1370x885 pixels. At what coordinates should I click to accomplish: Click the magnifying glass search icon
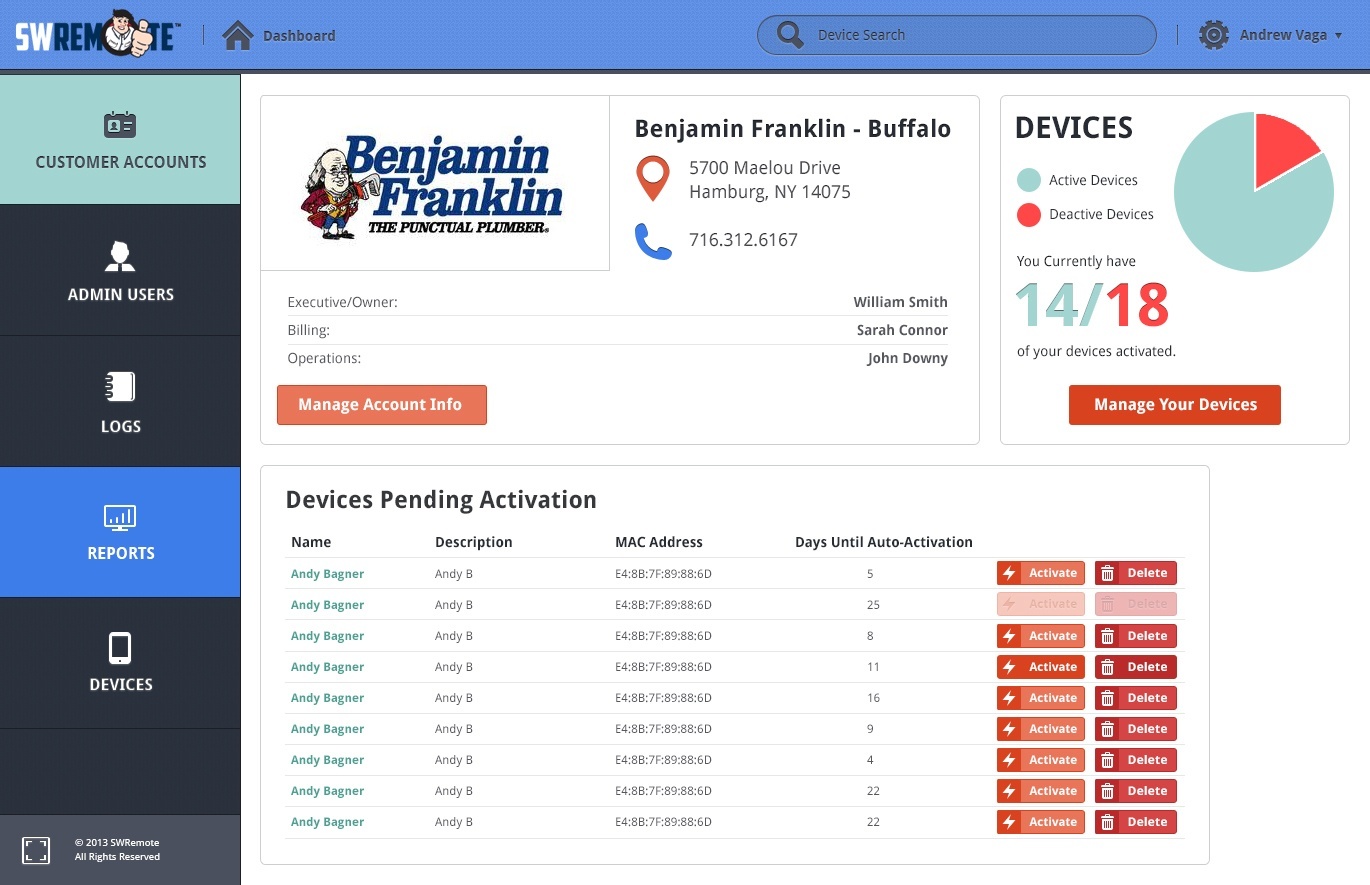coord(790,35)
